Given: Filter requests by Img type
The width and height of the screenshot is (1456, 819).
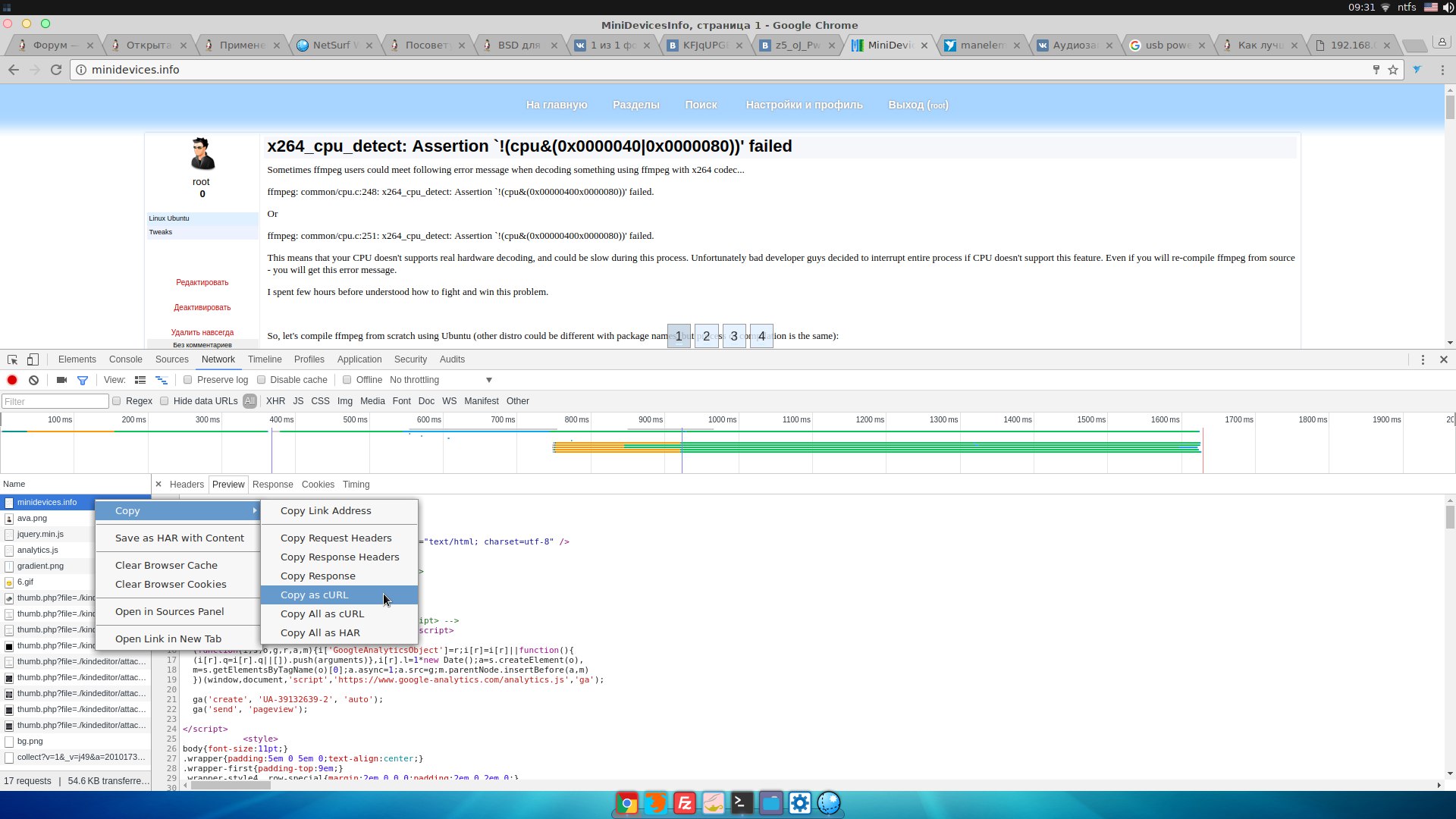Looking at the screenshot, I should coord(345,401).
